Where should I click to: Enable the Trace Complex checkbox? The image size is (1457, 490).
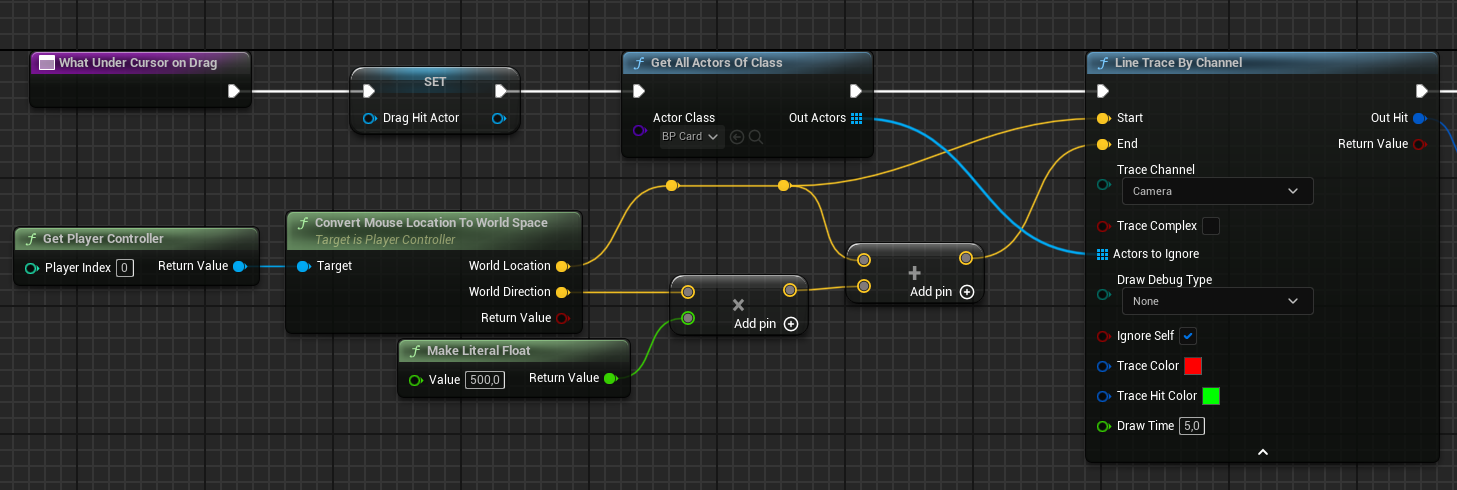1210,226
